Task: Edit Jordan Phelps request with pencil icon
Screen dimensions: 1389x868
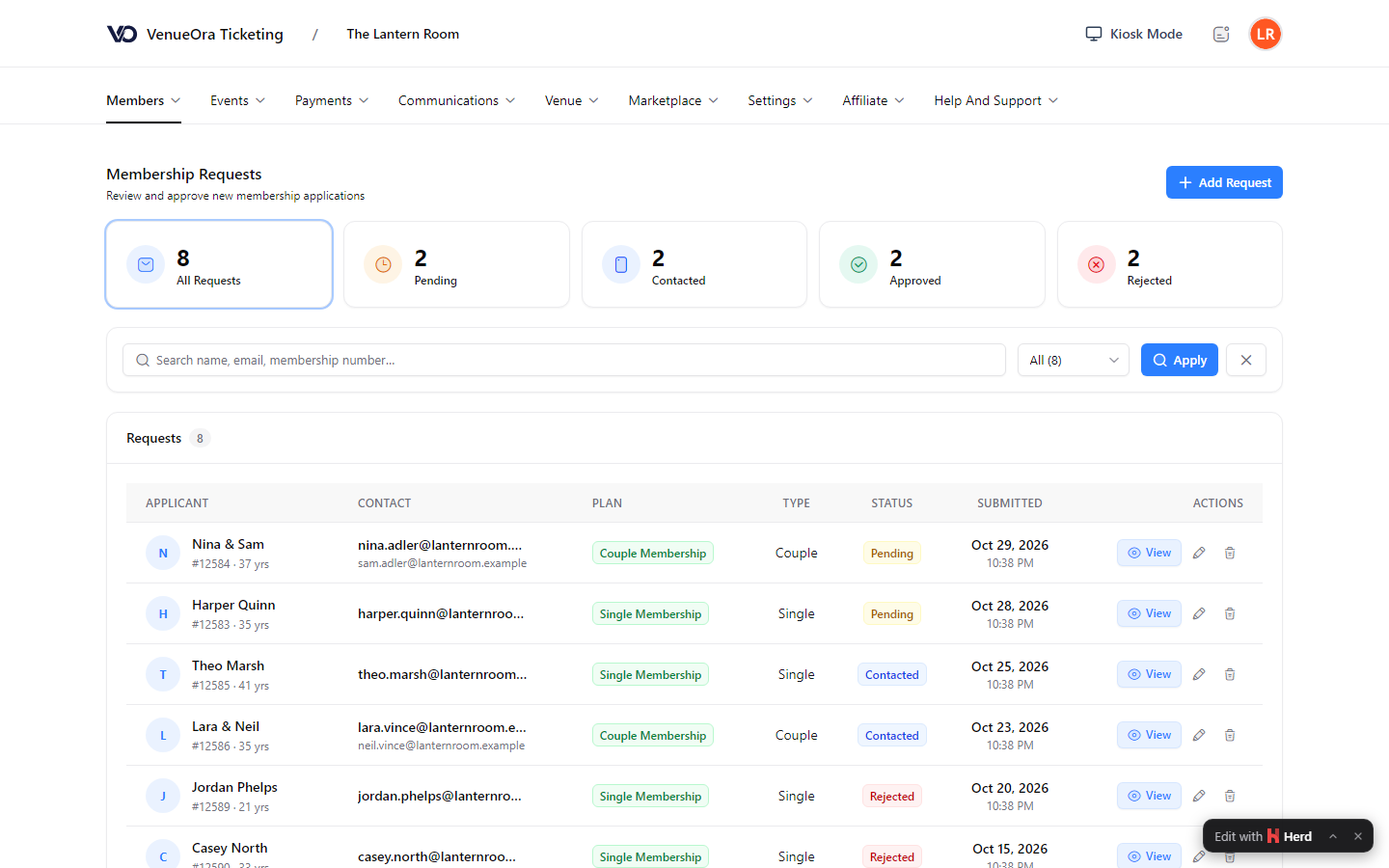Action: [x=1199, y=796]
